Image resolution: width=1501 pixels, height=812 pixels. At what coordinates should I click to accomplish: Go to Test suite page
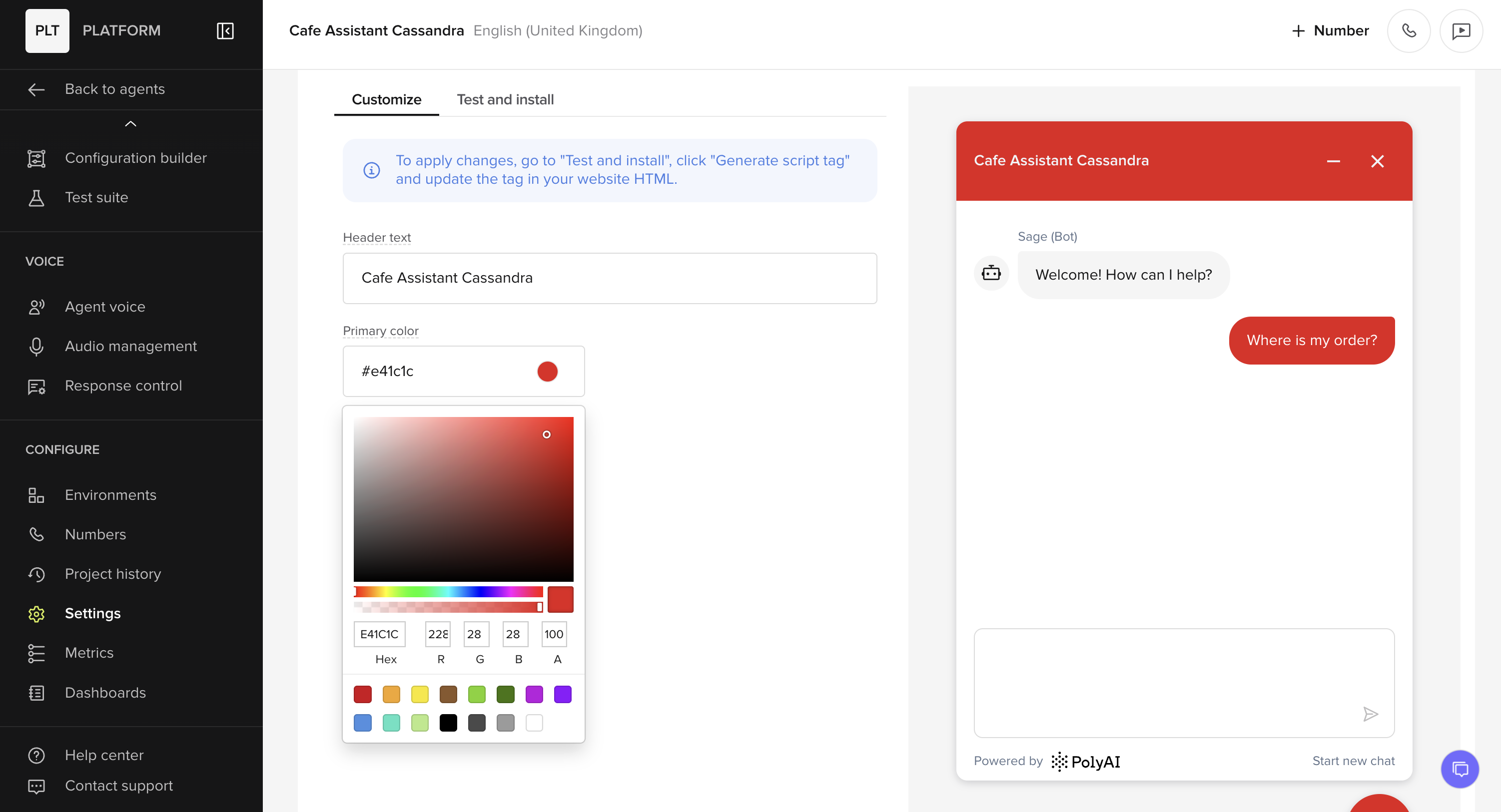pos(96,197)
